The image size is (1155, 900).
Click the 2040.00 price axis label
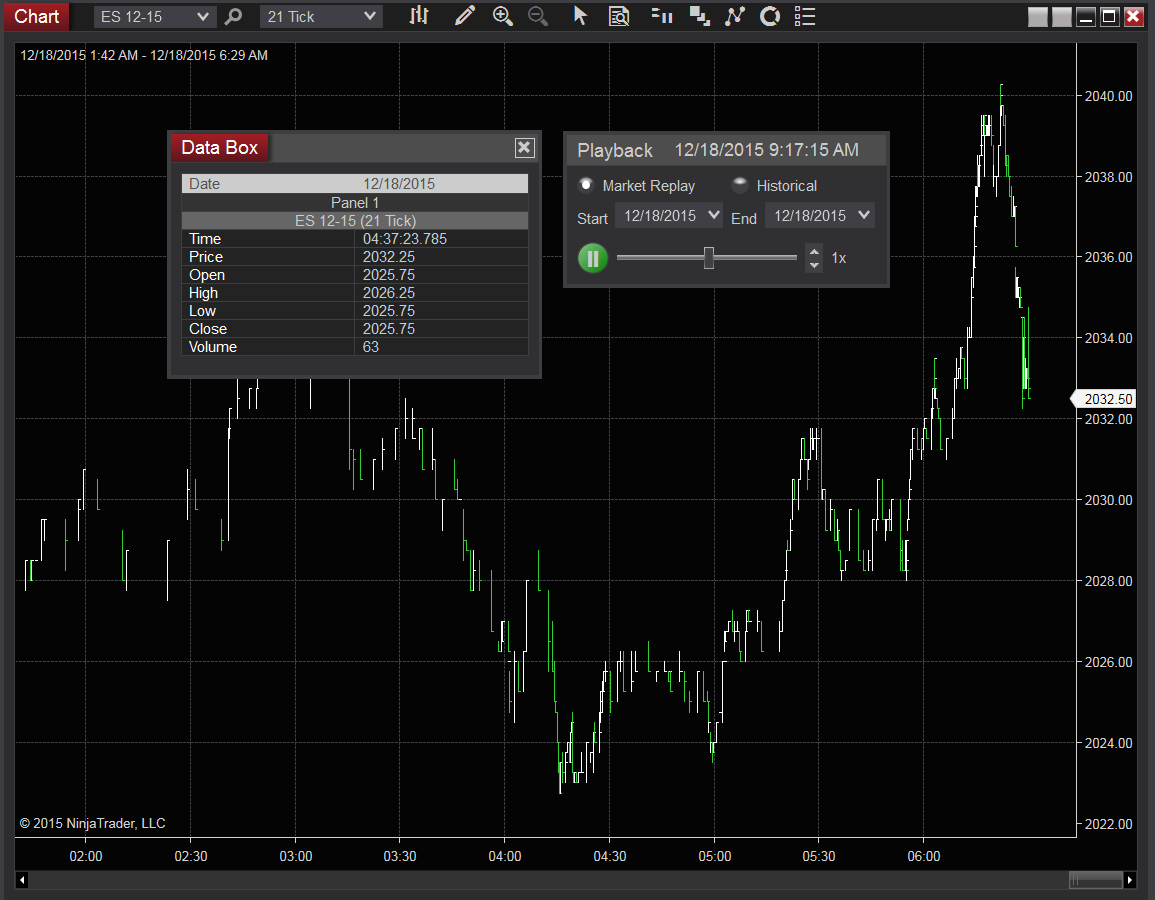click(1108, 96)
